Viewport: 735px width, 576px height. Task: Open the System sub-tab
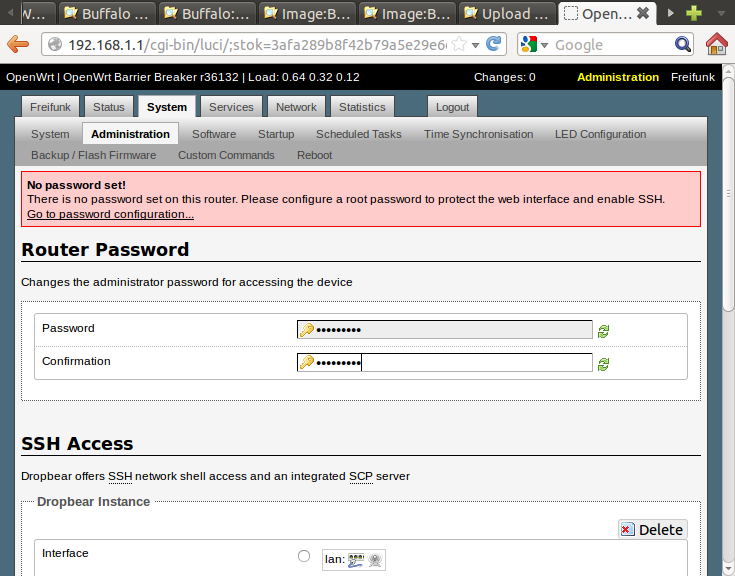(x=50, y=134)
